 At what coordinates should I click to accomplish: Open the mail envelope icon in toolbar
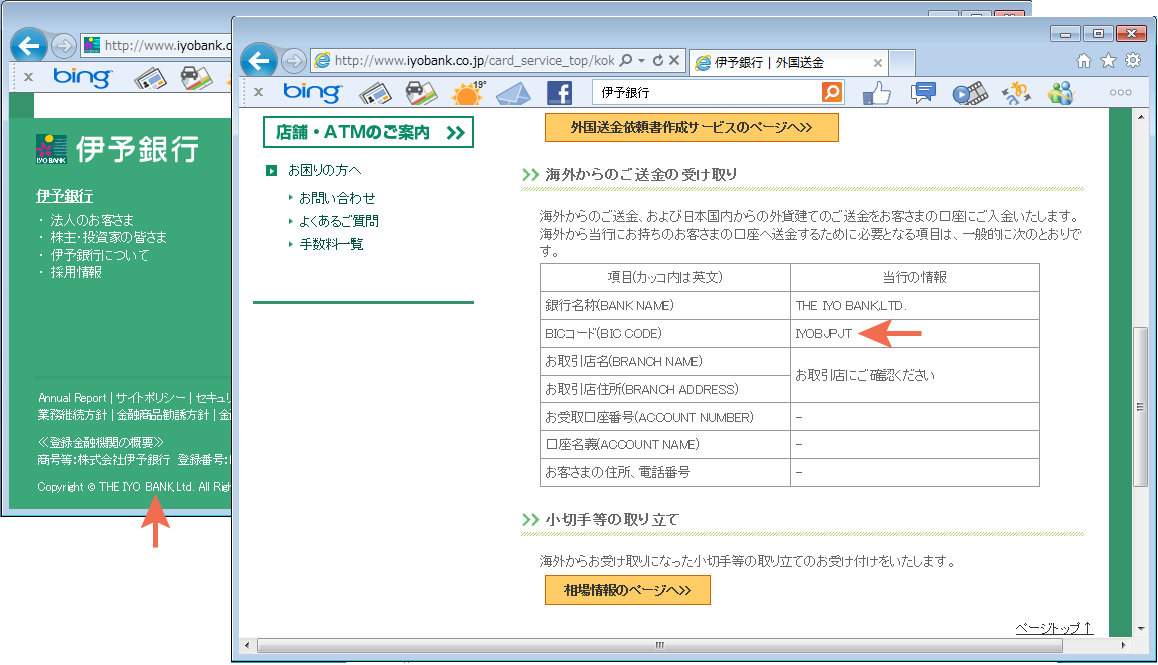pyautogui.click(x=513, y=94)
